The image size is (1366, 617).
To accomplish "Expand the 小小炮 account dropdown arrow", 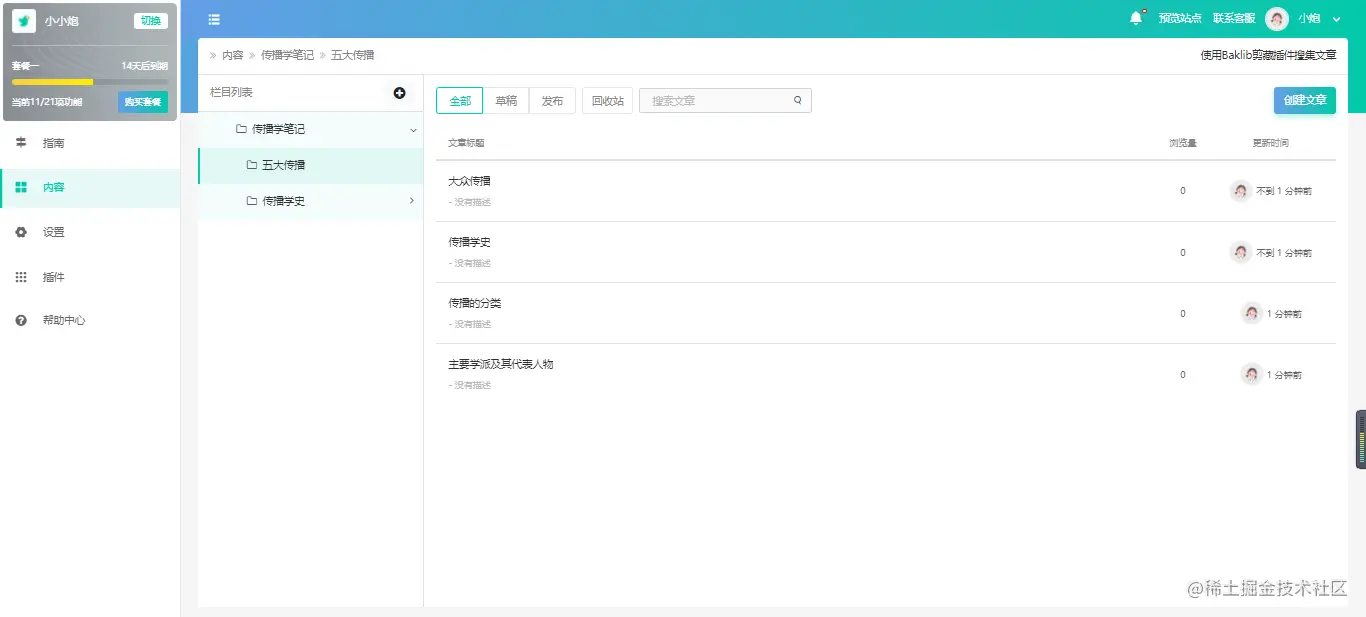I will tap(1336, 19).
